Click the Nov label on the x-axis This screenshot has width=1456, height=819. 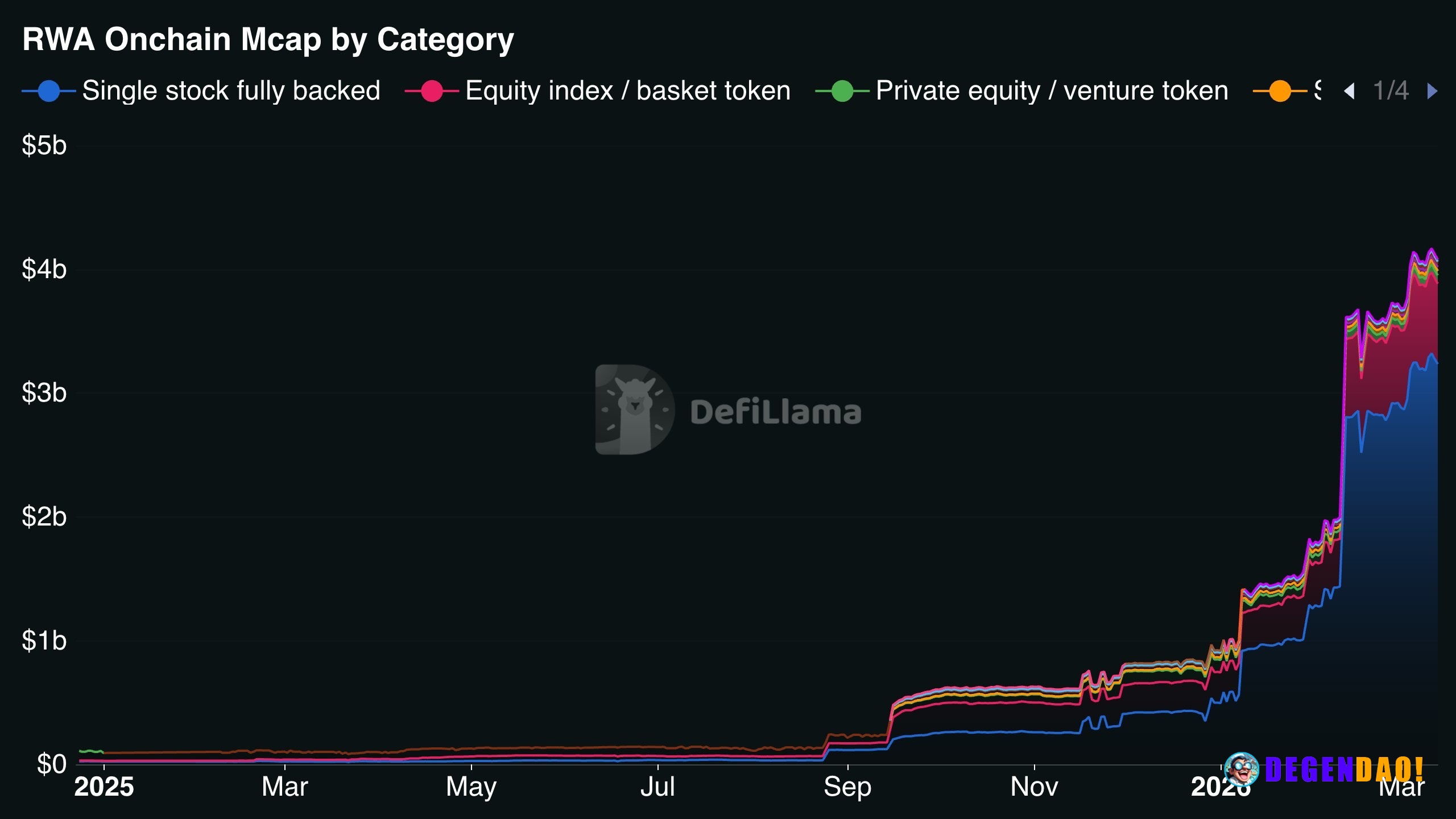point(1034,787)
